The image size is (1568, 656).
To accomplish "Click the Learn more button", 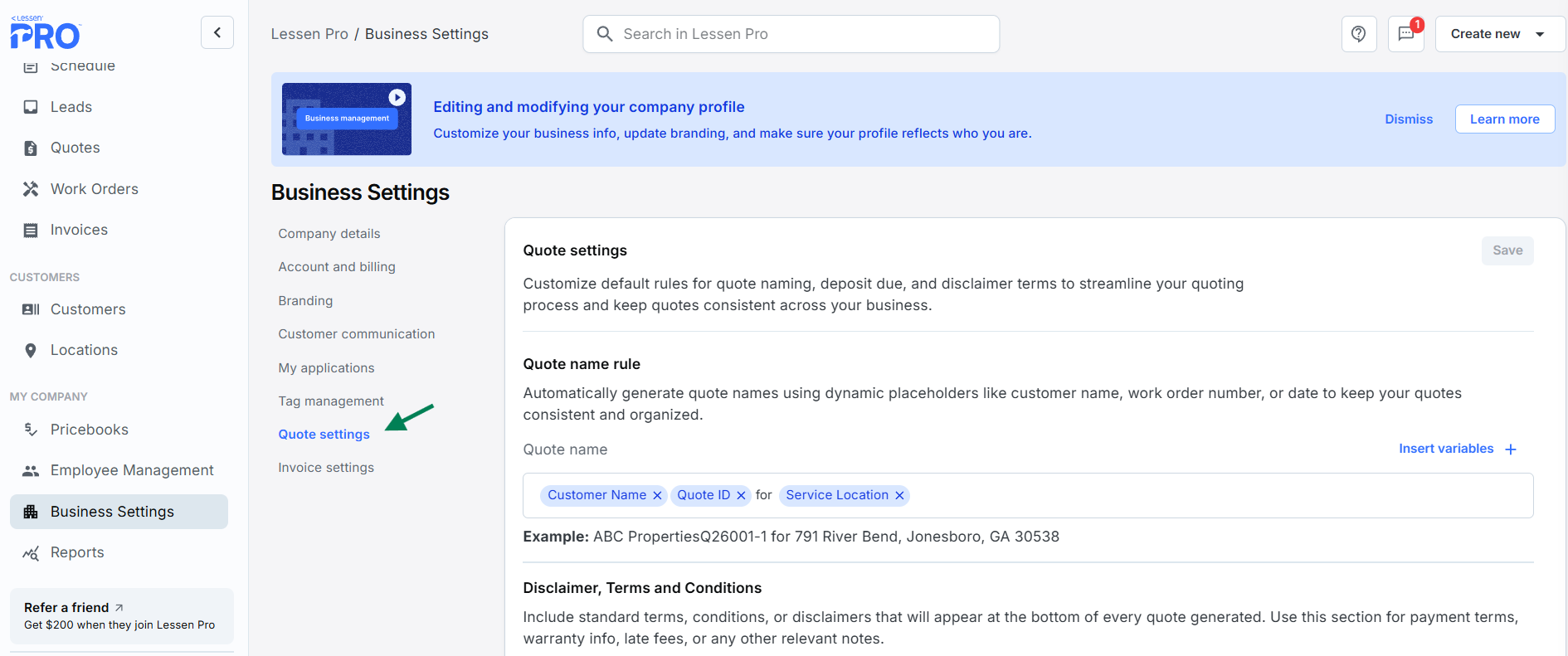I will pos(1504,119).
